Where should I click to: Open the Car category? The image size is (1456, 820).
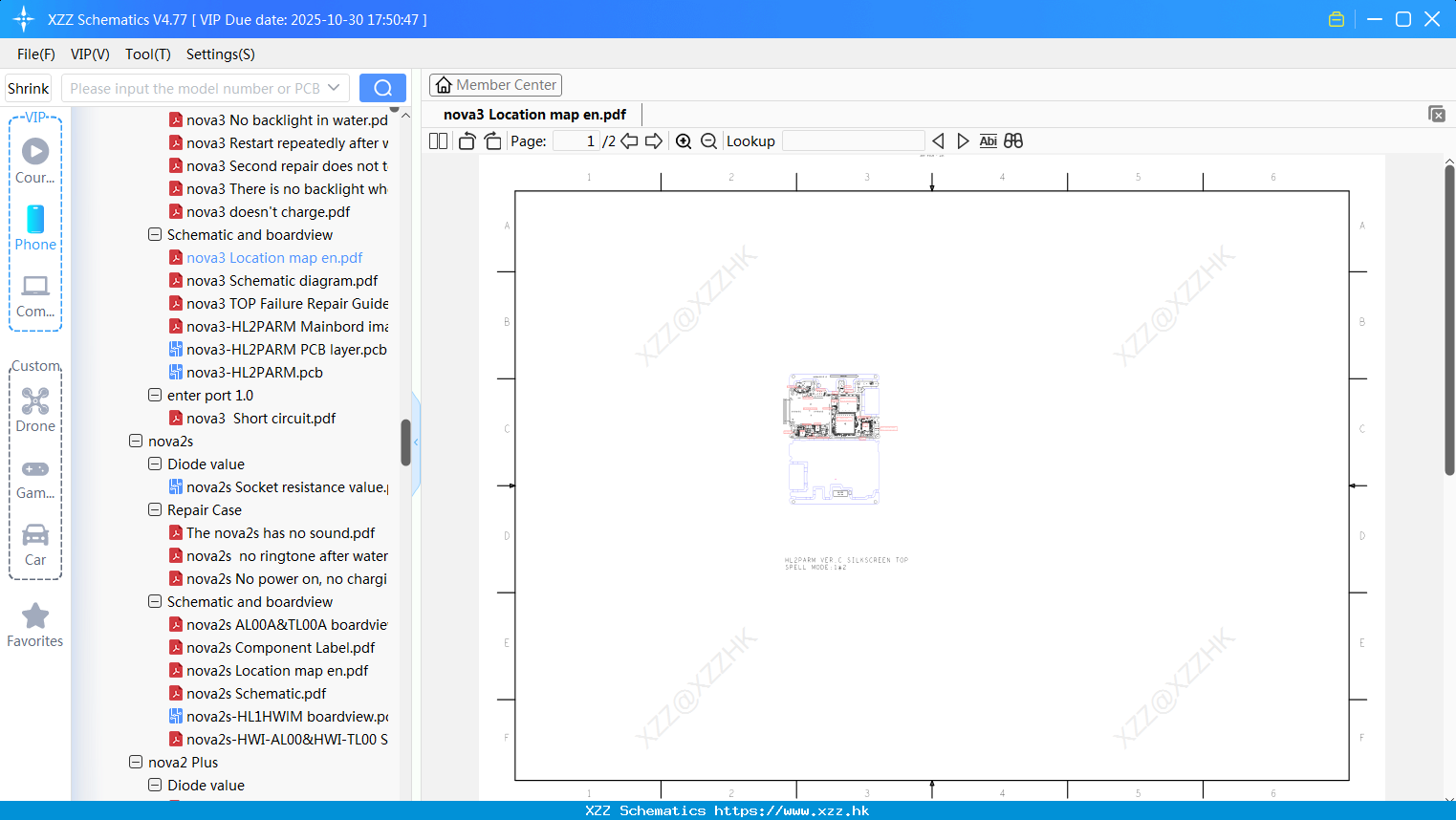[35, 544]
